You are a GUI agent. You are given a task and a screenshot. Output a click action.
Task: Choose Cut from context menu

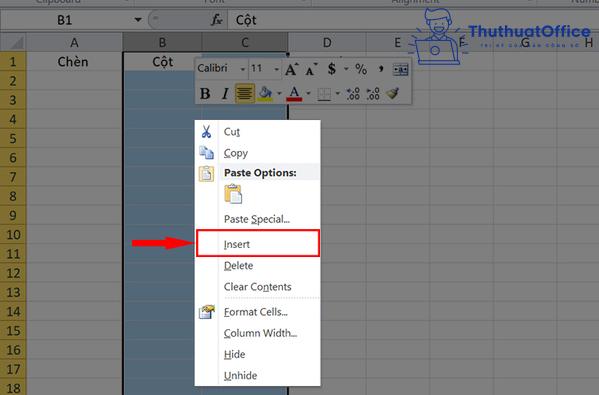click(257, 132)
